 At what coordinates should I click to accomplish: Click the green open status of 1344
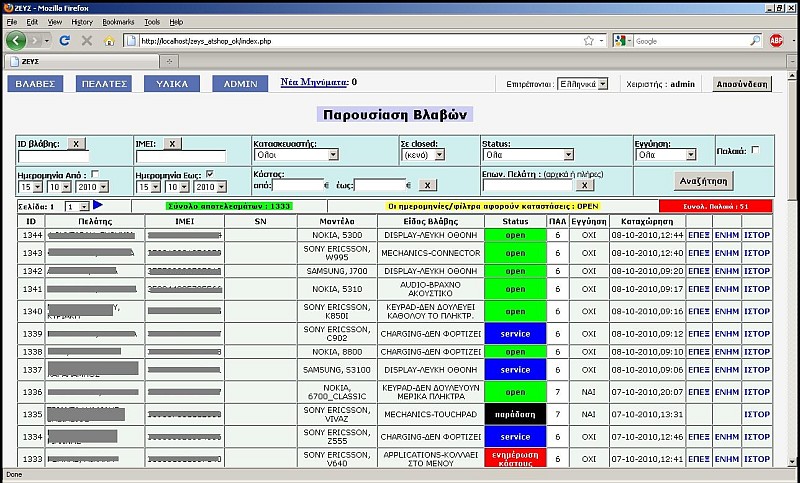pyautogui.click(x=515, y=235)
